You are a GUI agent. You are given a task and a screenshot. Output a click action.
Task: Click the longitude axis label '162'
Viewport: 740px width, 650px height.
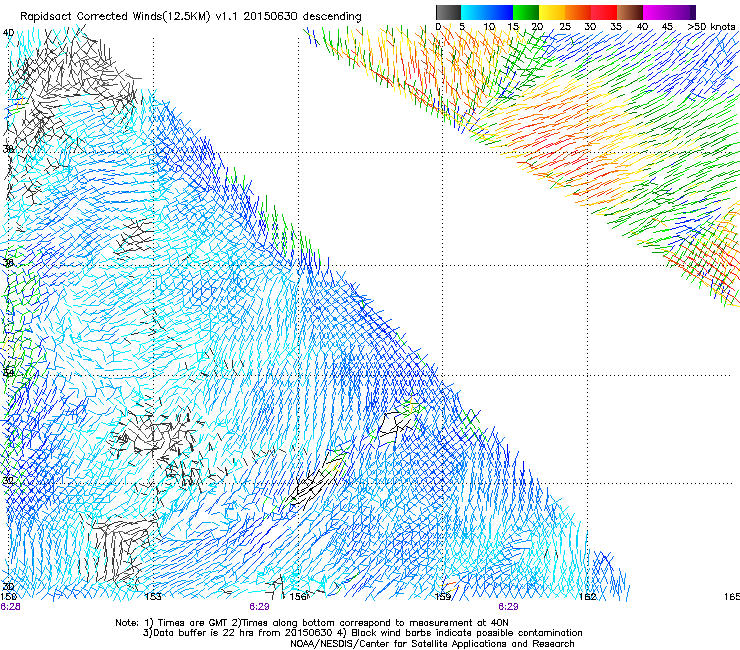tap(588, 597)
